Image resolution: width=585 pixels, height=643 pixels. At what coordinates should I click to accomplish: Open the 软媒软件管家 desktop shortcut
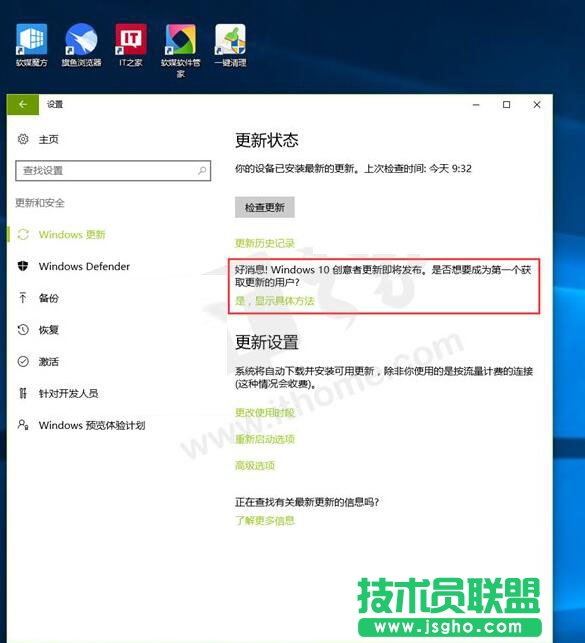click(x=180, y=51)
